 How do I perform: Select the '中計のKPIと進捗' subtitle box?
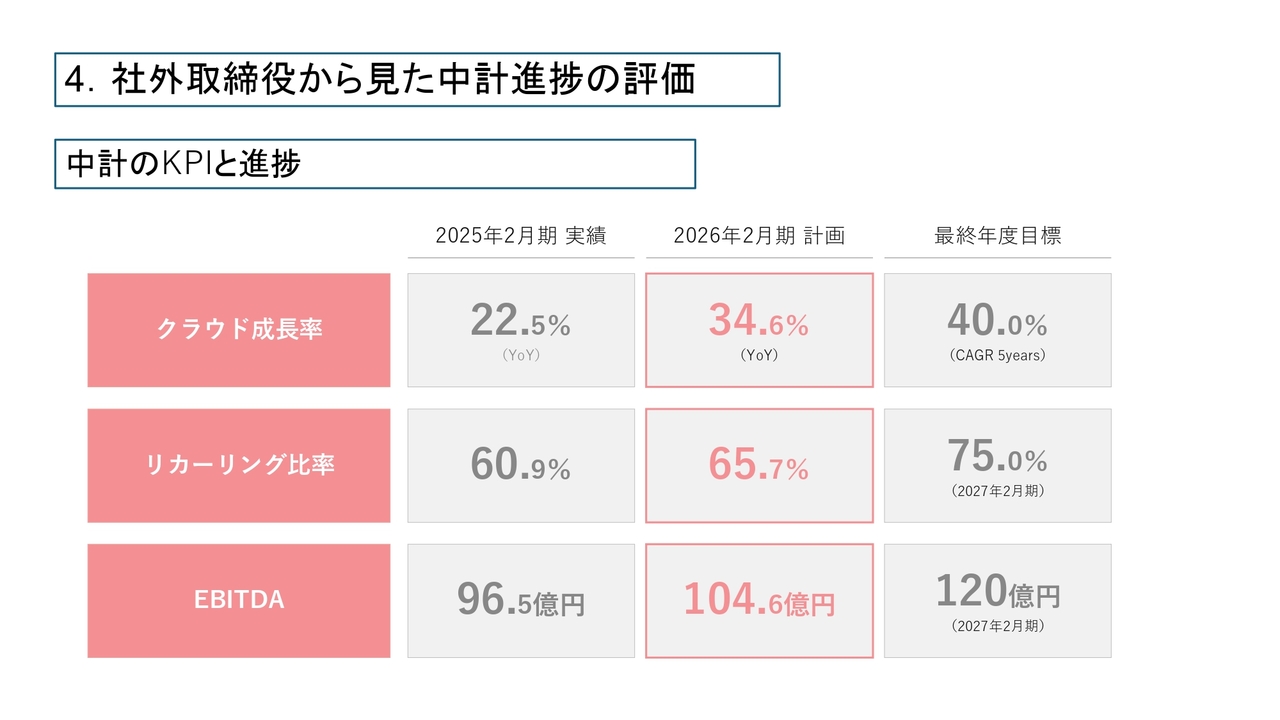click(x=184, y=165)
